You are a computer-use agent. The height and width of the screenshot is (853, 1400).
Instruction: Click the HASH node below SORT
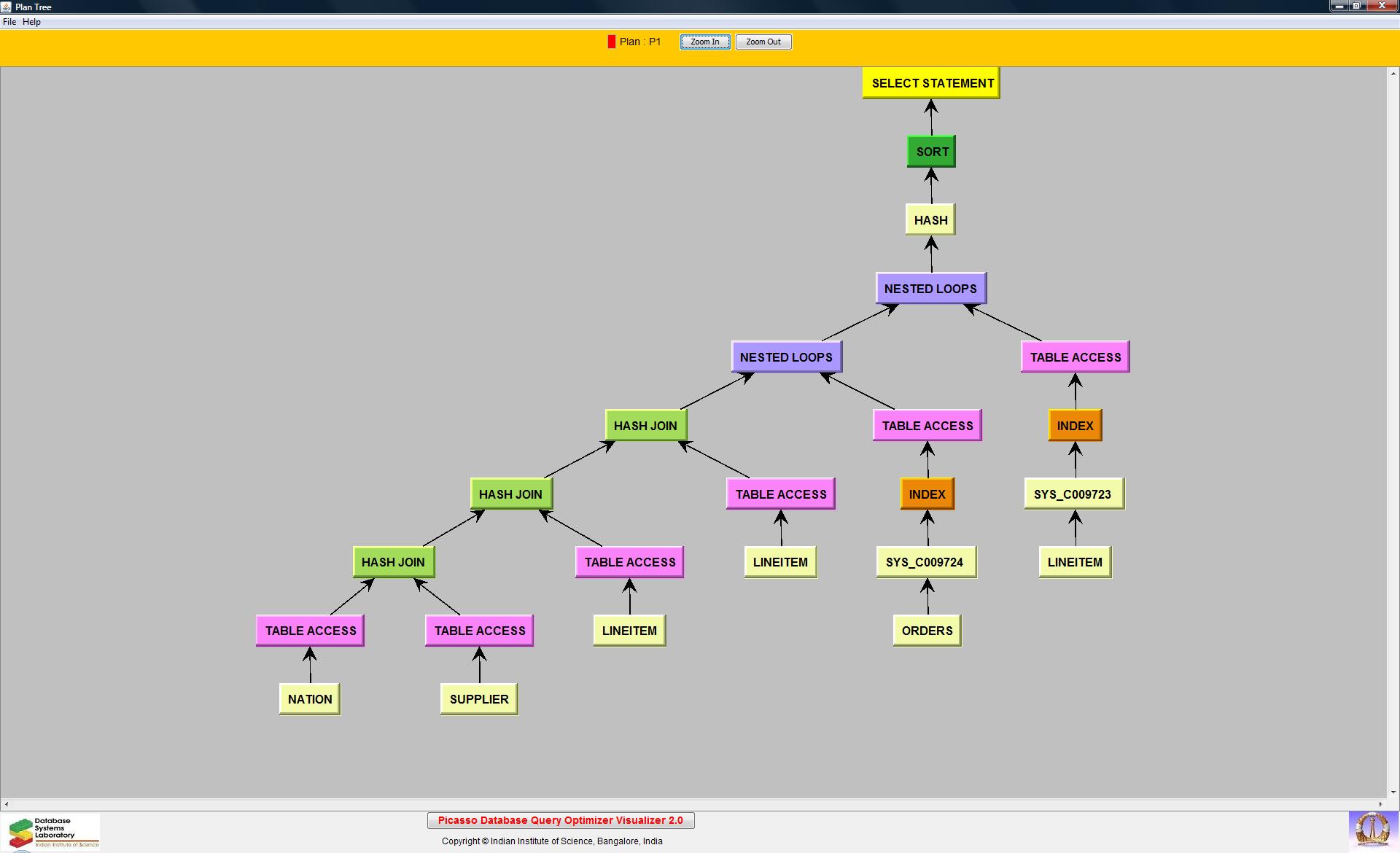point(930,220)
